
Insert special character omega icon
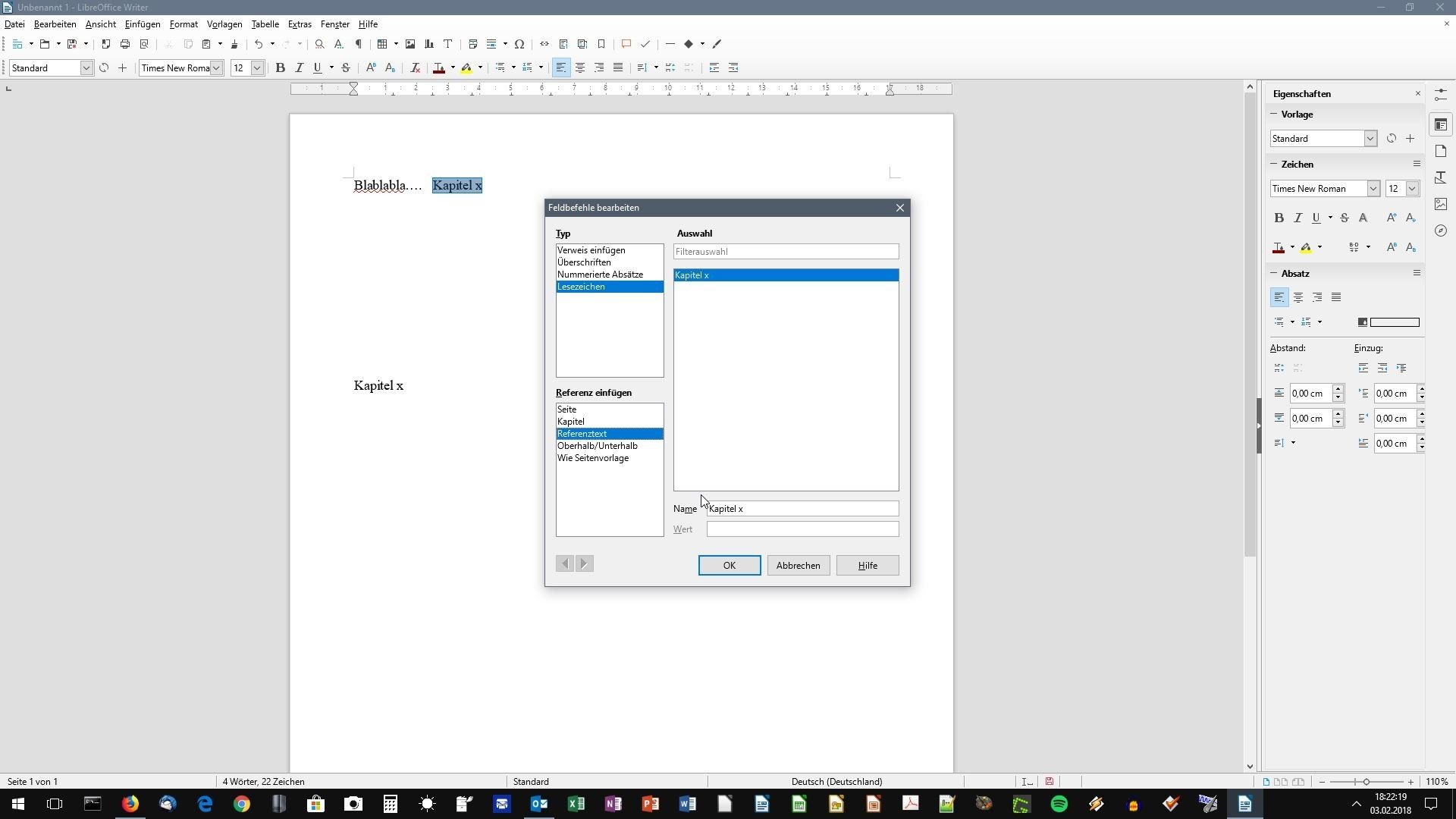[x=519, y=44]
